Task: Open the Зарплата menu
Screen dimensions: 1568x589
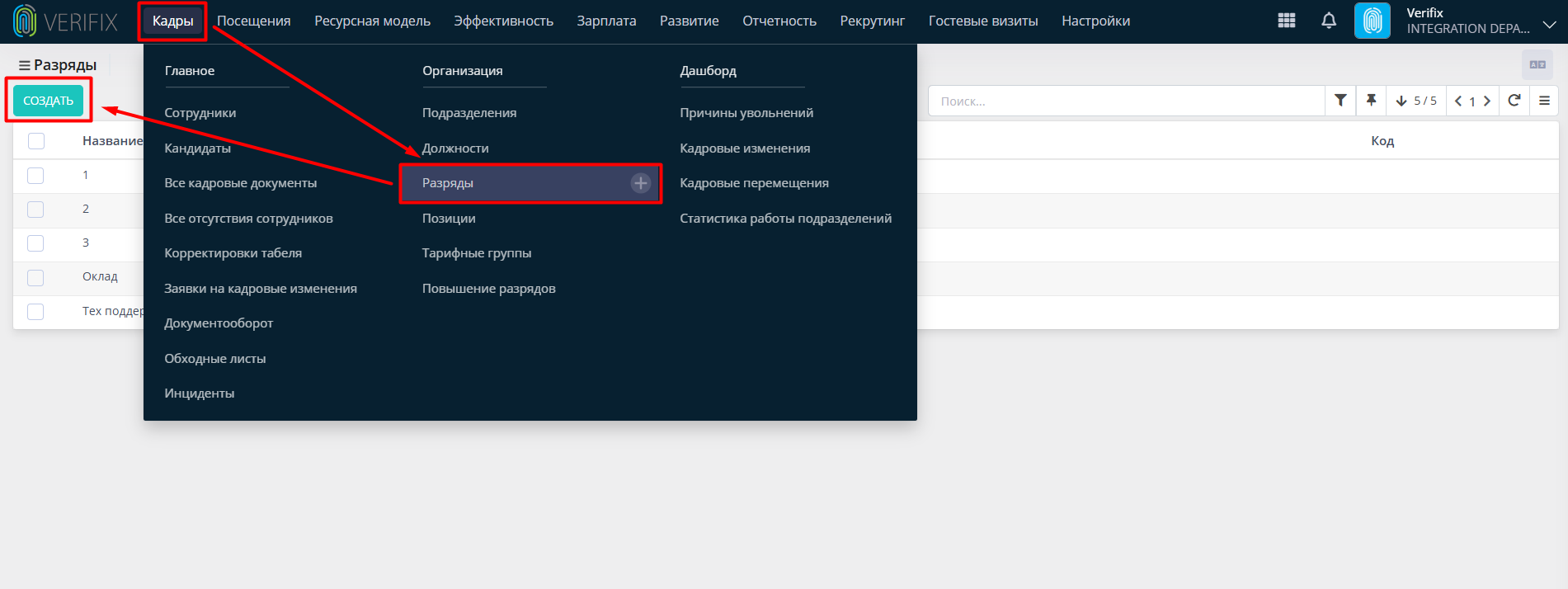Action: pyautogui.click(x=606, y=21)
